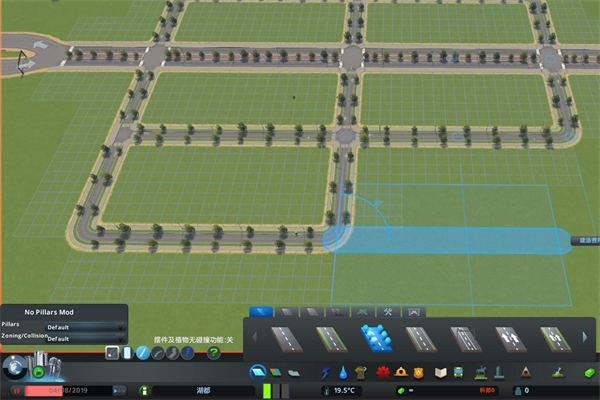Click the 摆件及植物无碰撞功能 status text
Image resolution: width=600 pixels, height=400 pixels.
pos(193,340)
